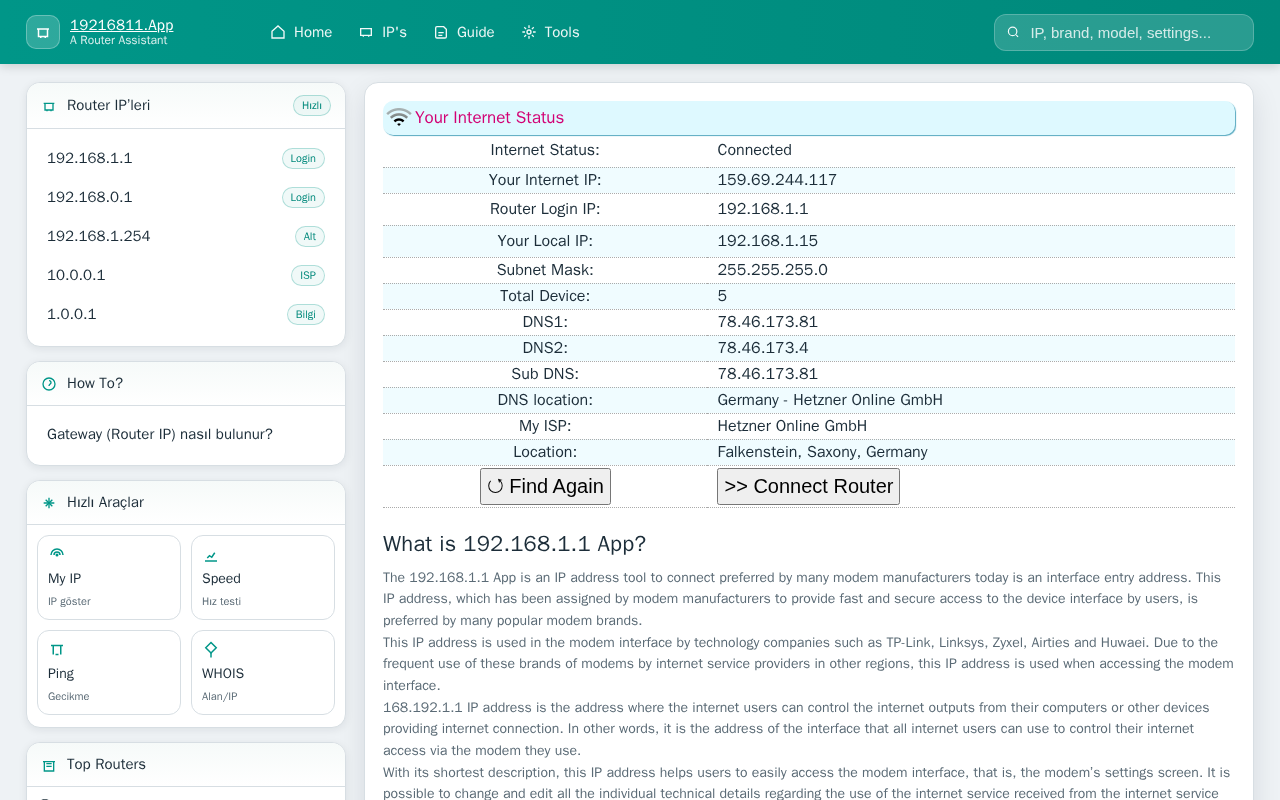Open 'Gateway (Router IP) nasıl bulunur?' link
This screenshot has width=1280, height=800.
160,434
